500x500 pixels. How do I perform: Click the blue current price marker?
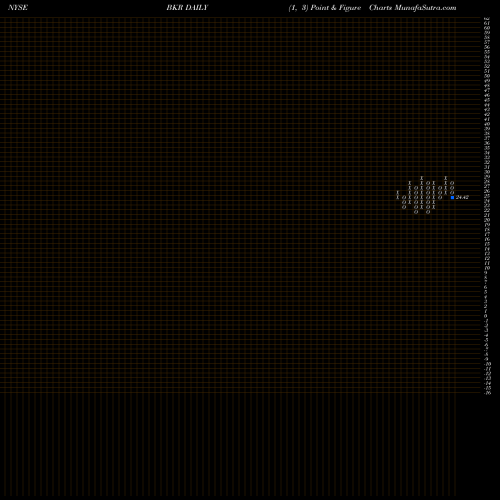(x=452, y=197)
